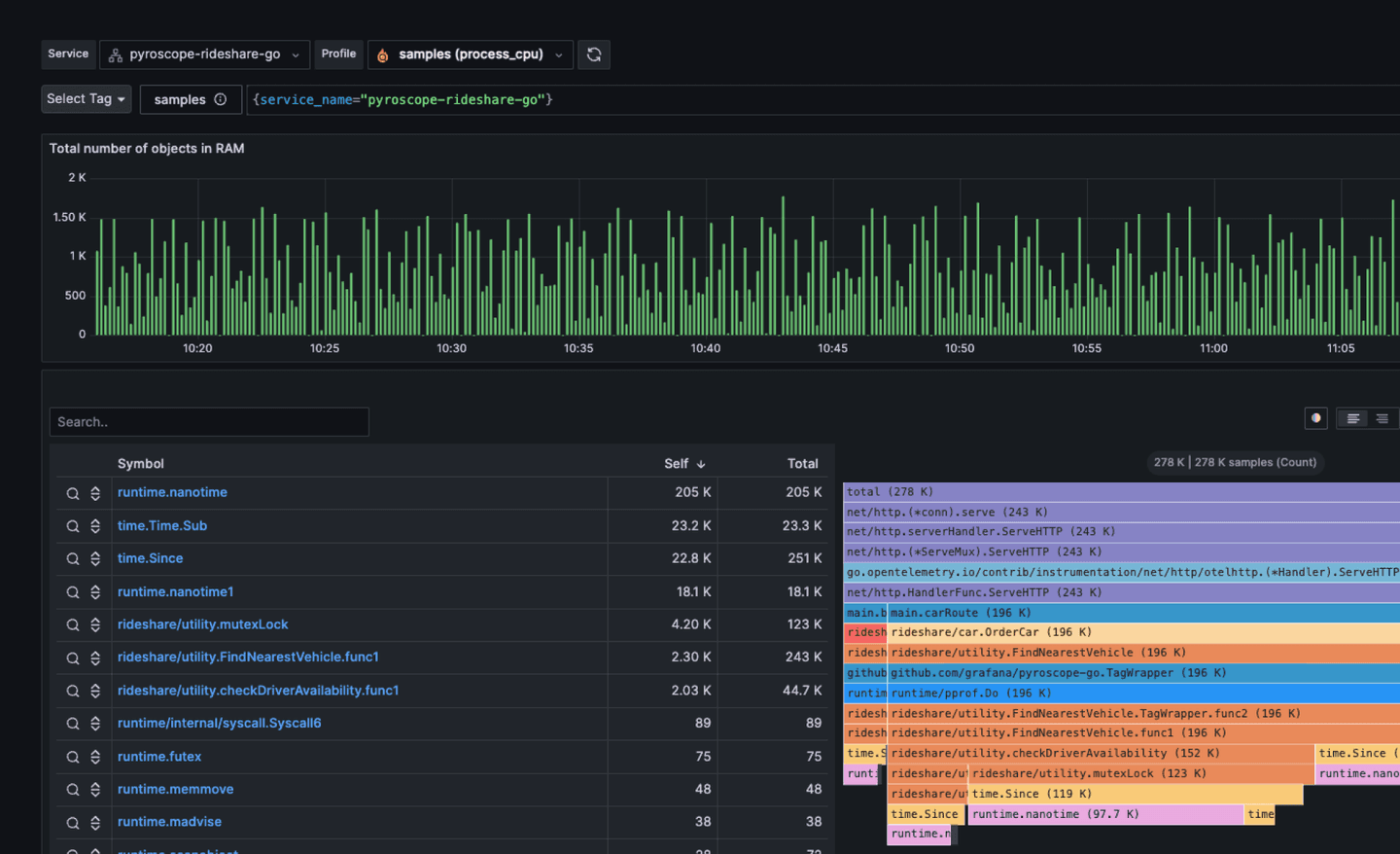The width and height of the screenshot is (1400, 854).
Task: Sort the table by the Total column
Action: tap(803, 464)
